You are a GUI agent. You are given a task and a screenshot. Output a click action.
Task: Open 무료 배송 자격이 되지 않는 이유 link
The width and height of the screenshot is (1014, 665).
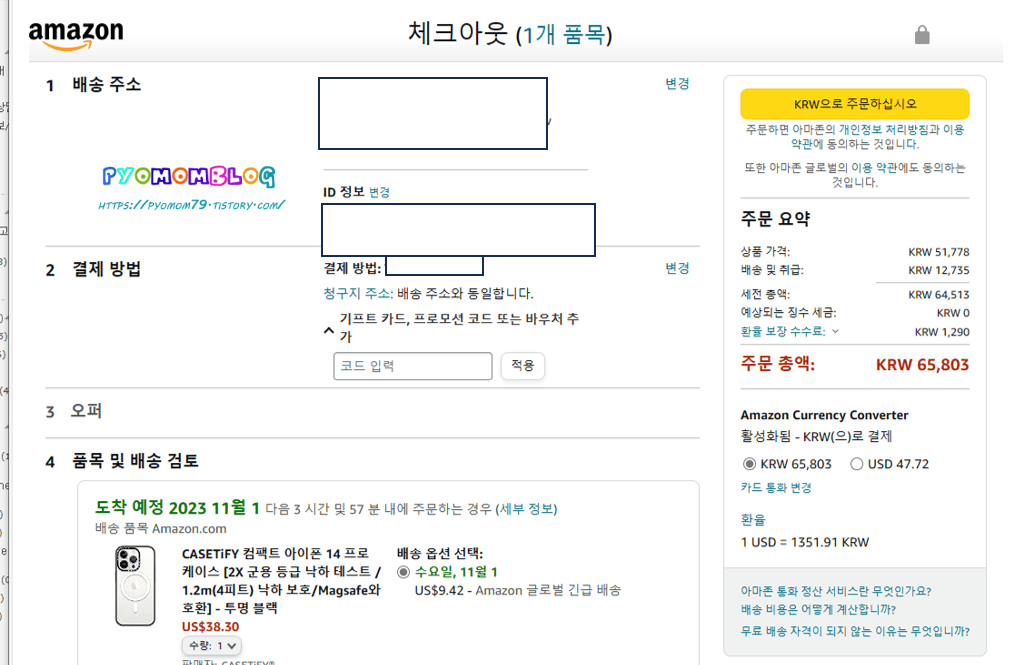tap(855, 631)
